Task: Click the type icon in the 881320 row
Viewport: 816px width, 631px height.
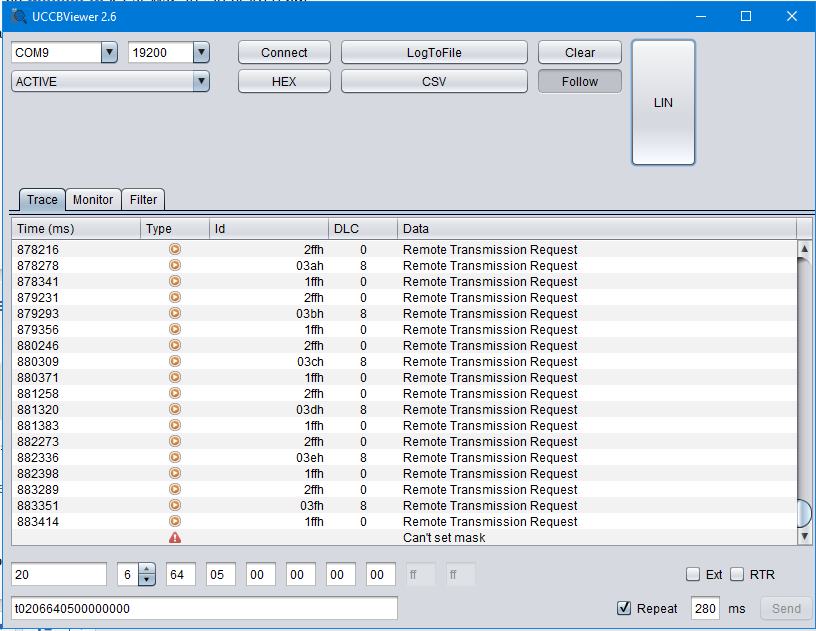Action: tap(175, 410)
